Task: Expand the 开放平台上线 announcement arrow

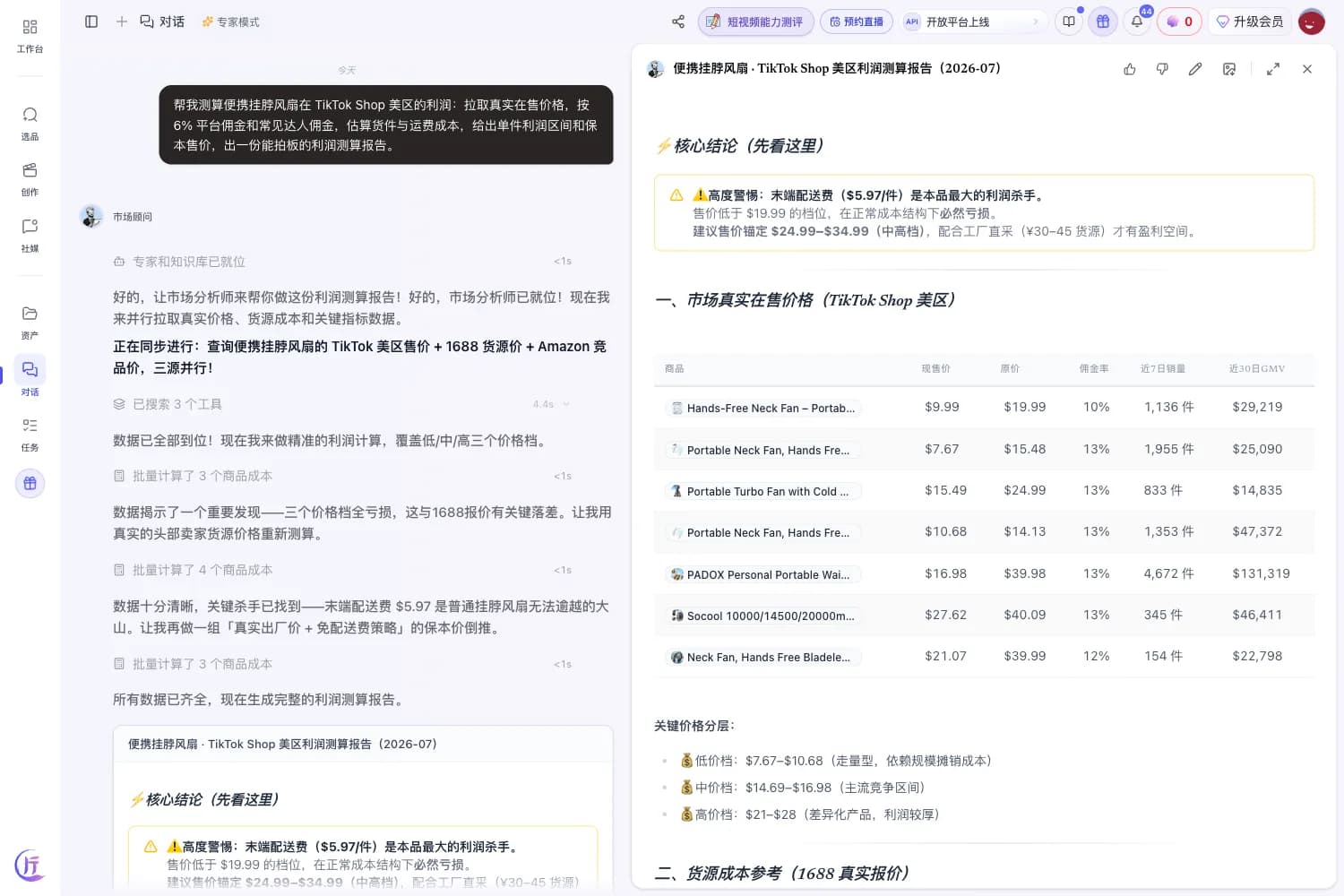Action: (1036, 22)
